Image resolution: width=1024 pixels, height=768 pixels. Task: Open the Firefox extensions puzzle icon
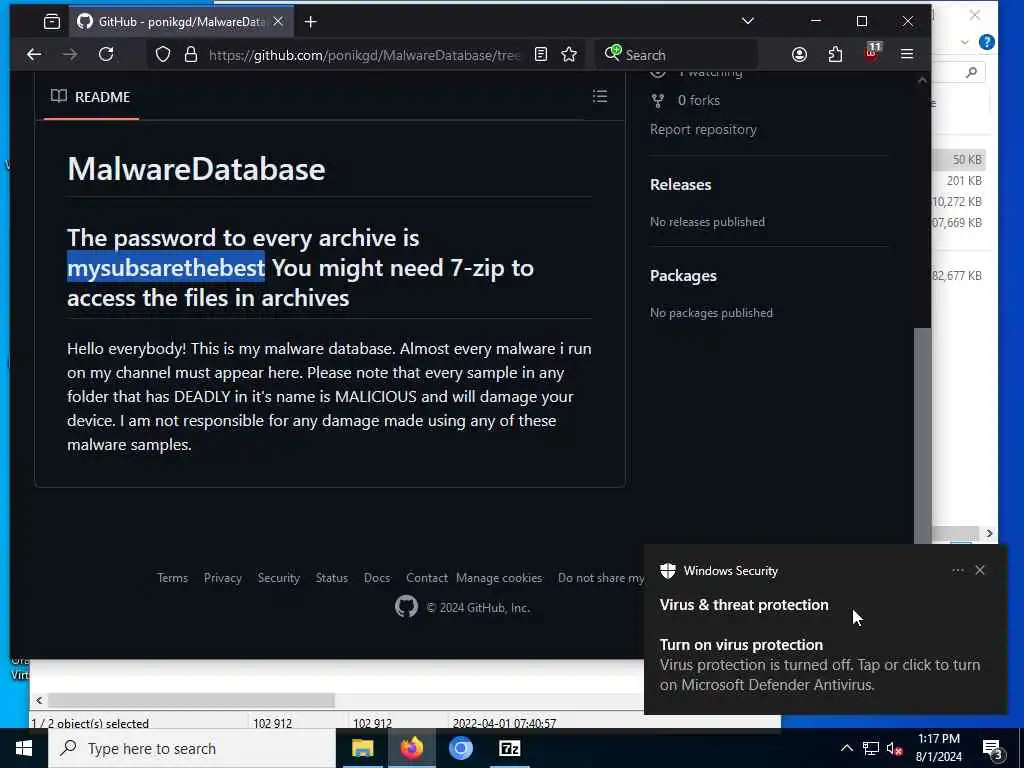click(835, 55)
